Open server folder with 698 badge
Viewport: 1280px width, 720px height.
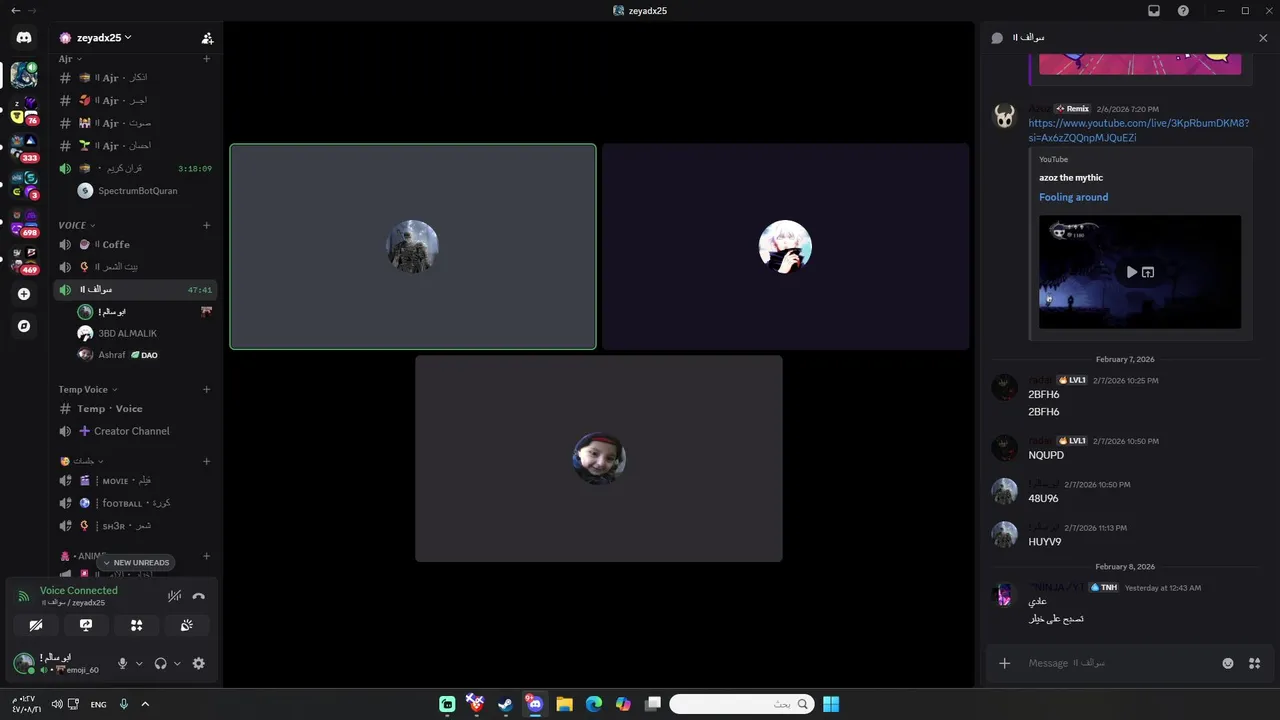click(x=24, y=221)
